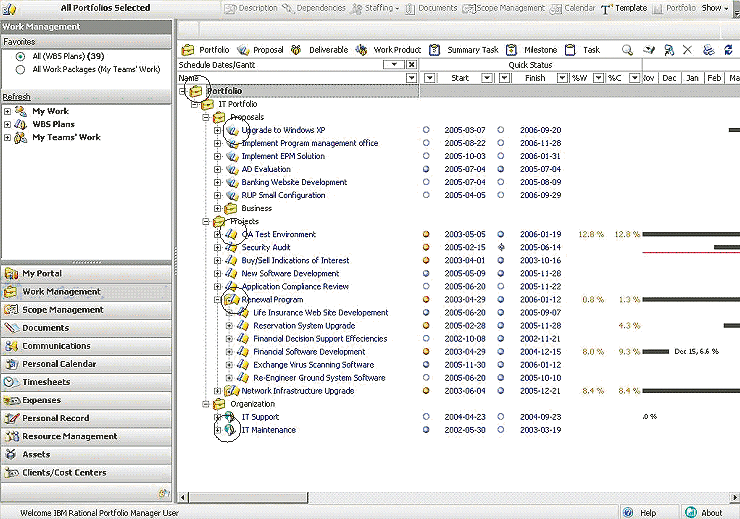Expand the Network Infrastructure Upgrade project
740x519 pixels.
coord(218,391)
